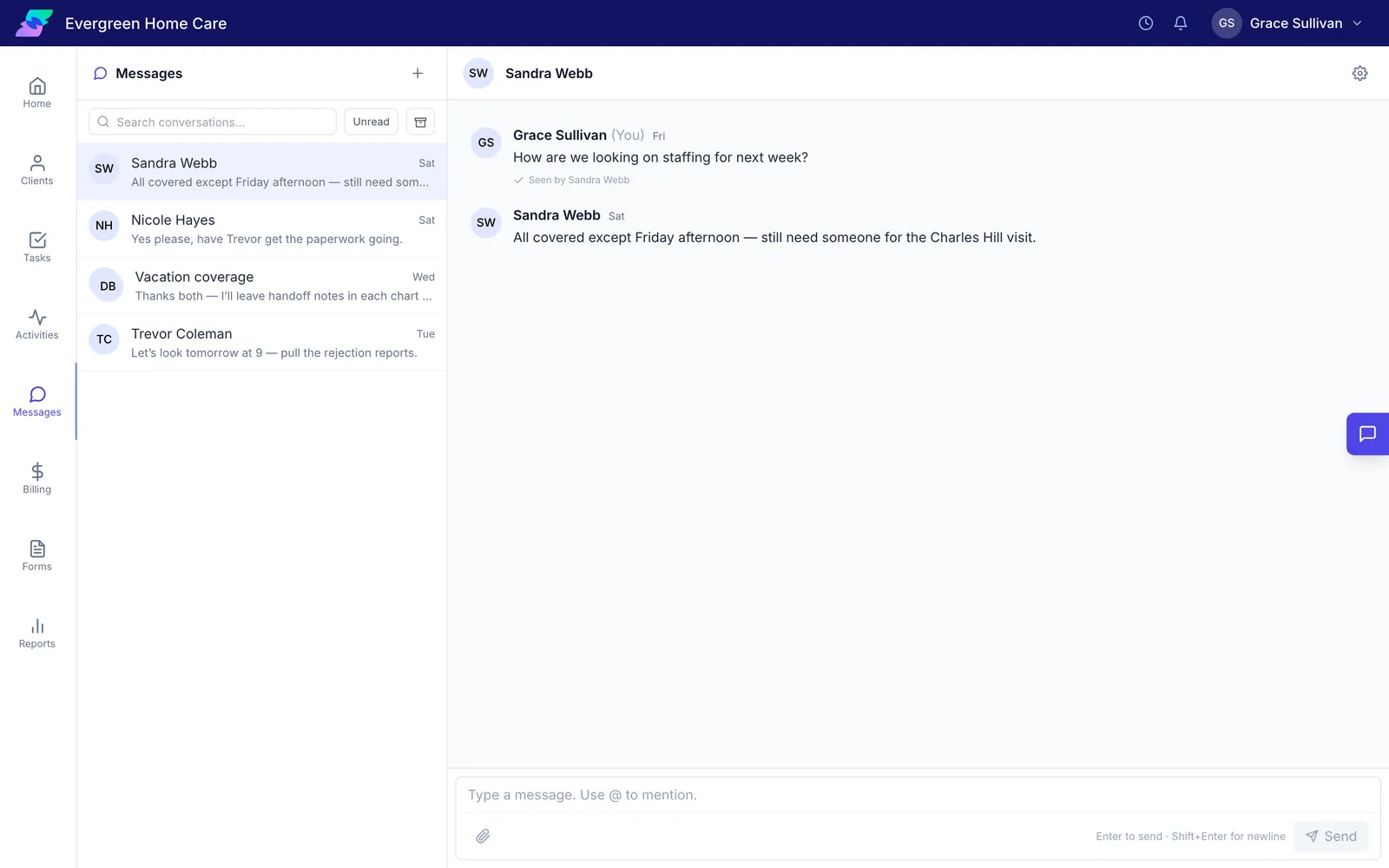Open the Nicole Hayes conversation
The height and width of the screenshot is (868, 1389).
[x=262, y=229]
